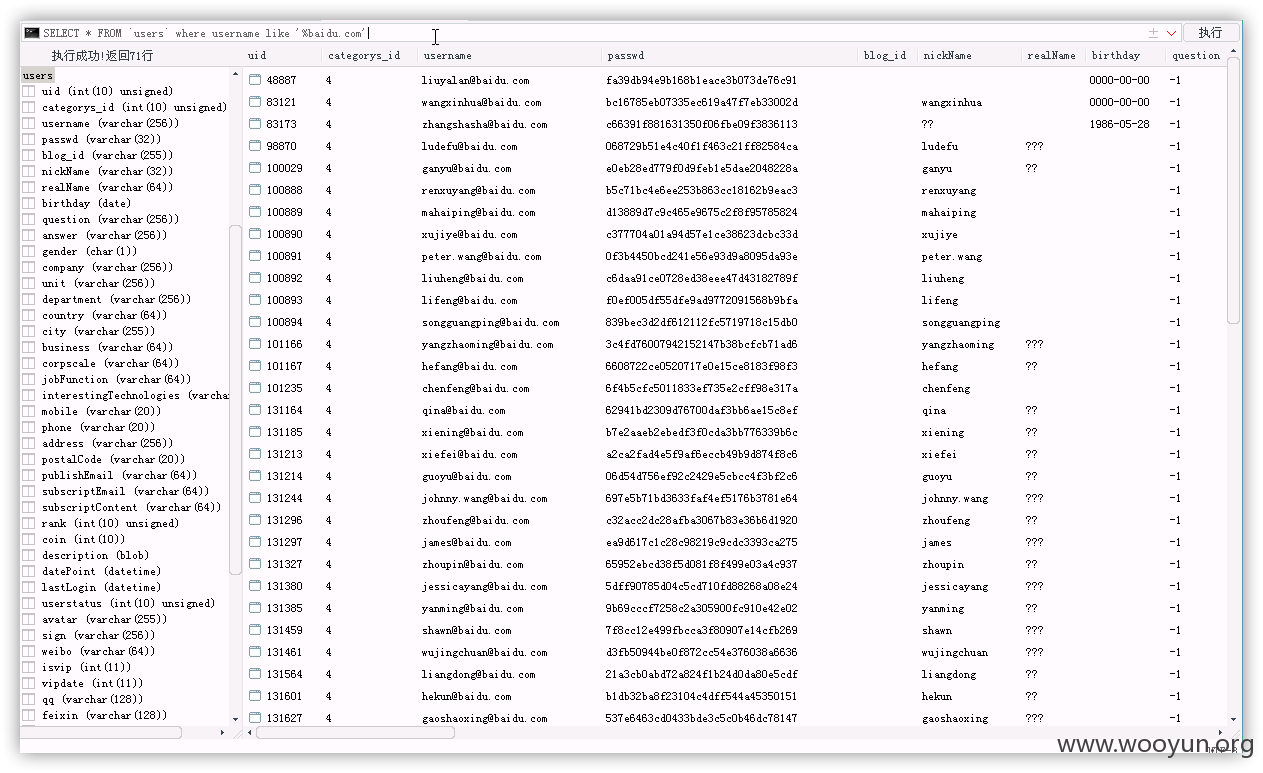This screenshot has width=1263, height=773.
Task: Check the qq (varchar(128)) column checkbox
Action: point(29,699)
